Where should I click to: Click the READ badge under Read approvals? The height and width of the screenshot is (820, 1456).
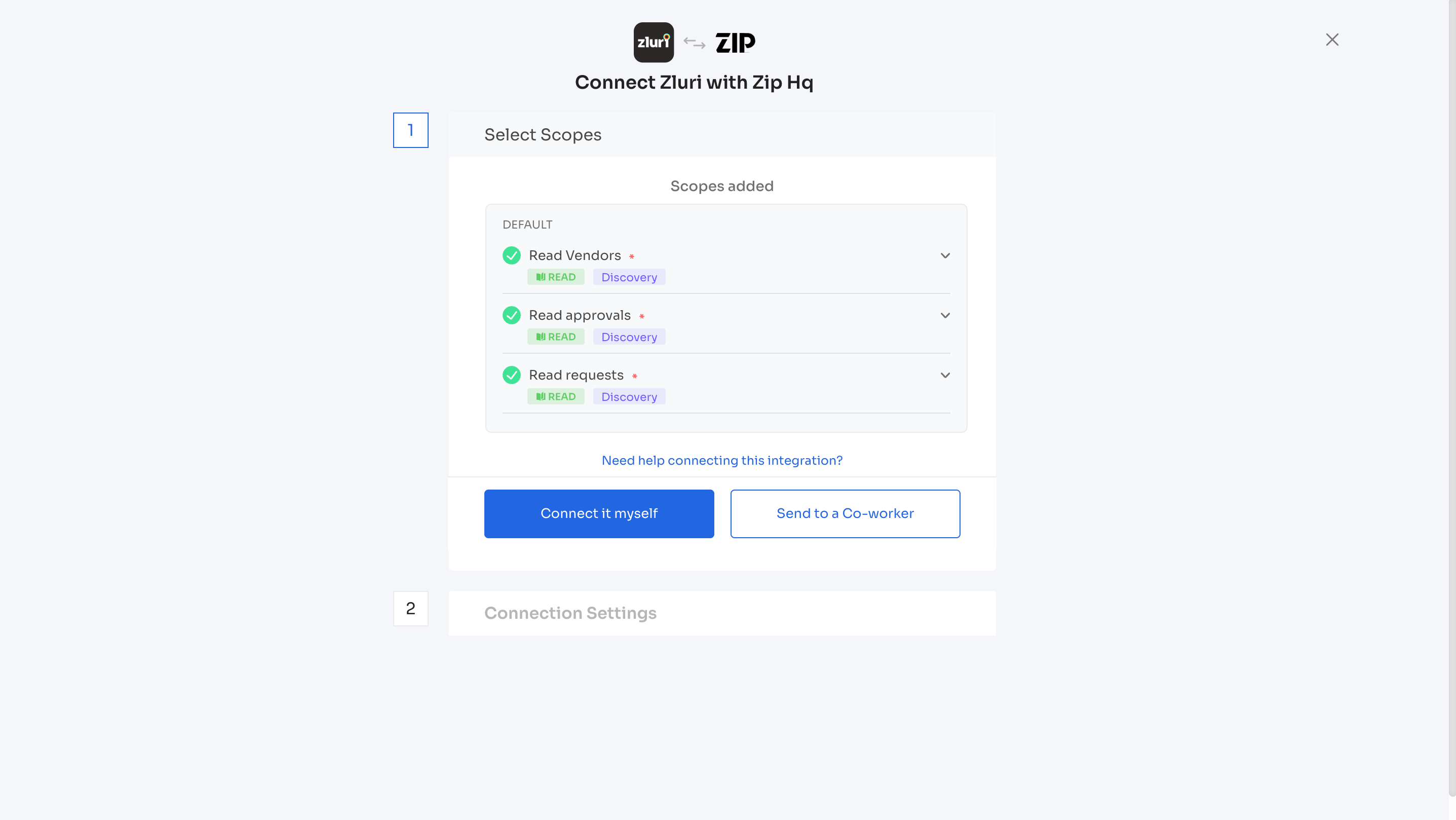pyautogui.click(x=556, y=337)
